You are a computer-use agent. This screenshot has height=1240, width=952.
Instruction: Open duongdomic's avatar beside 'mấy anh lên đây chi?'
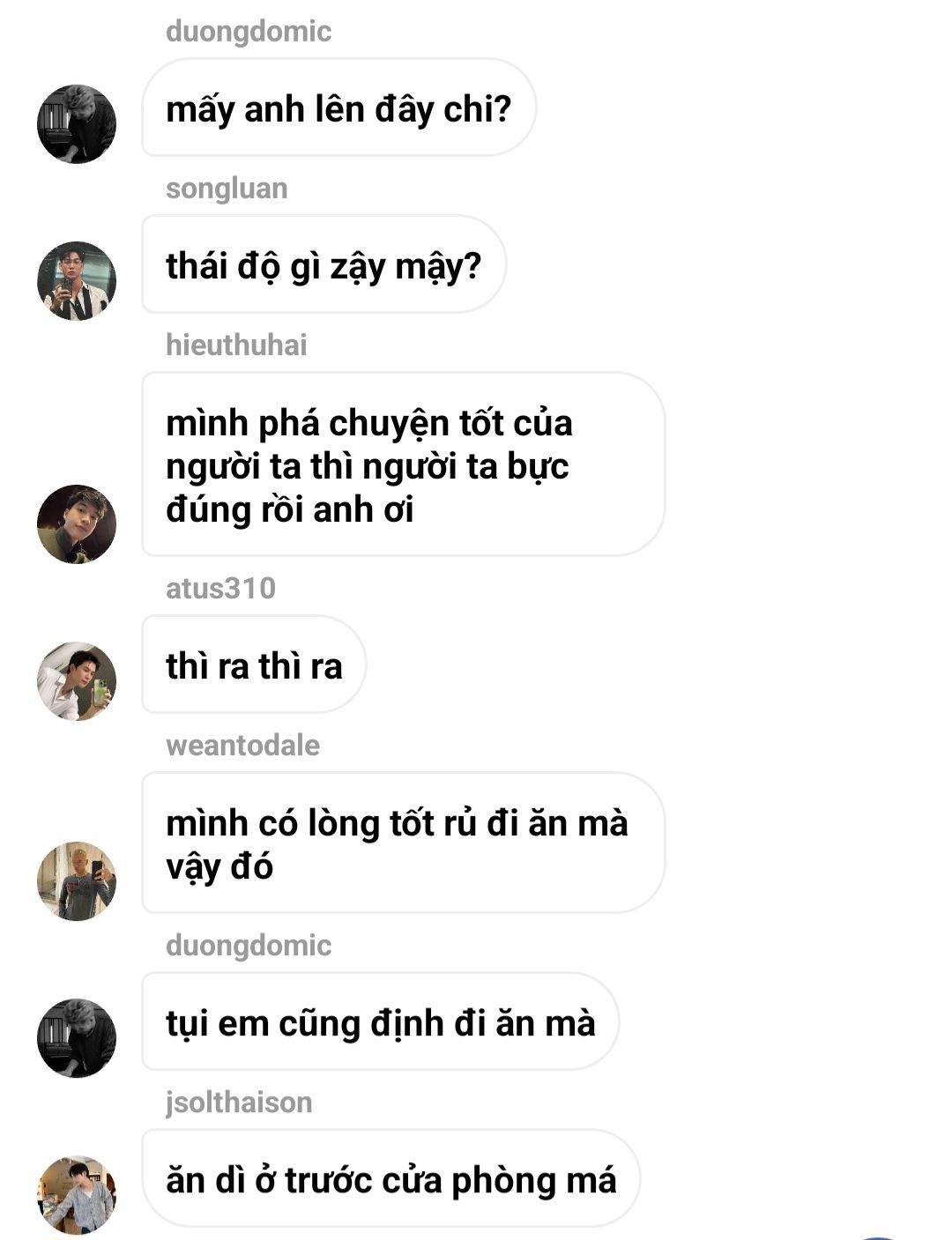(77, 123)
